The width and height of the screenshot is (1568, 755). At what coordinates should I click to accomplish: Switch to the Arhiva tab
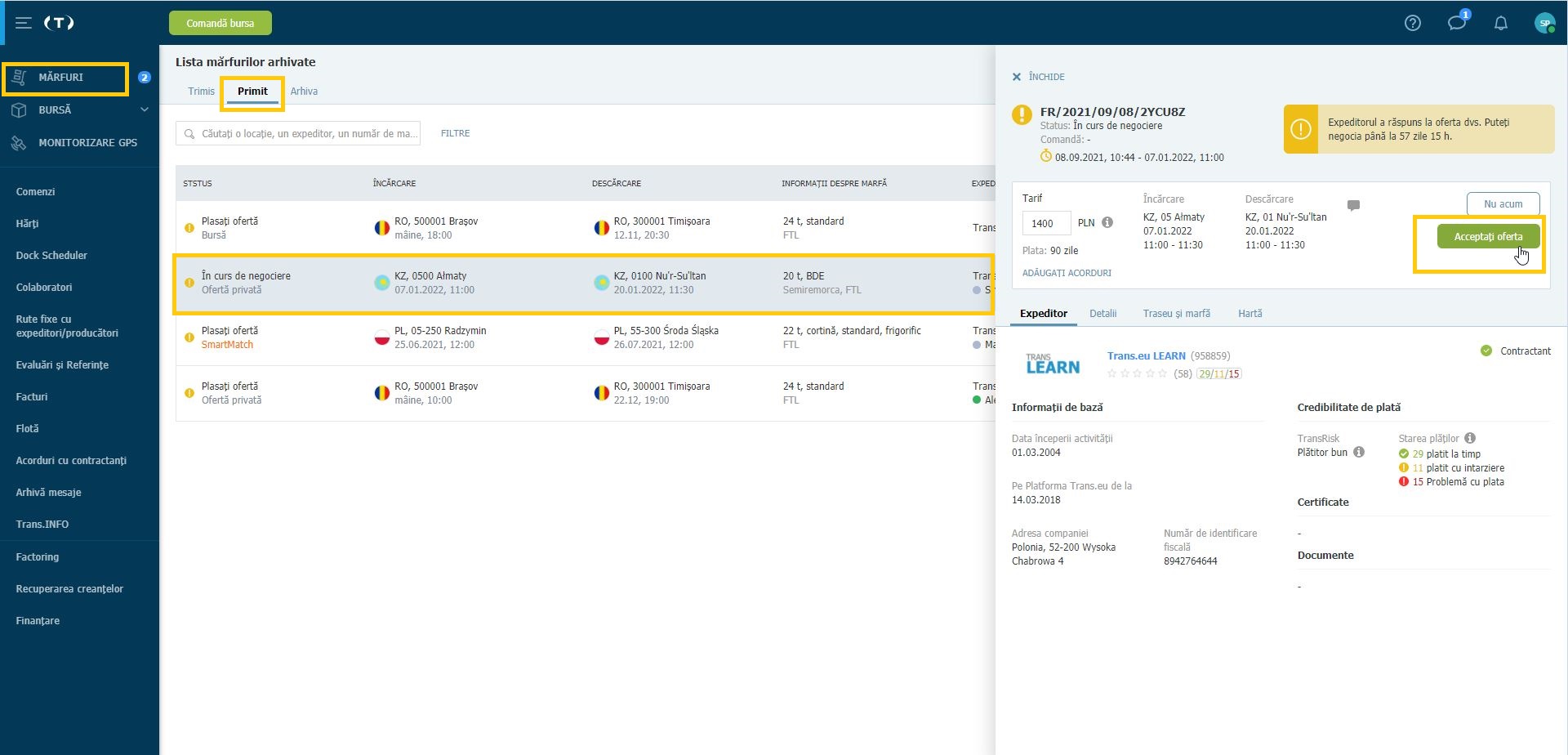coord(304,92)
